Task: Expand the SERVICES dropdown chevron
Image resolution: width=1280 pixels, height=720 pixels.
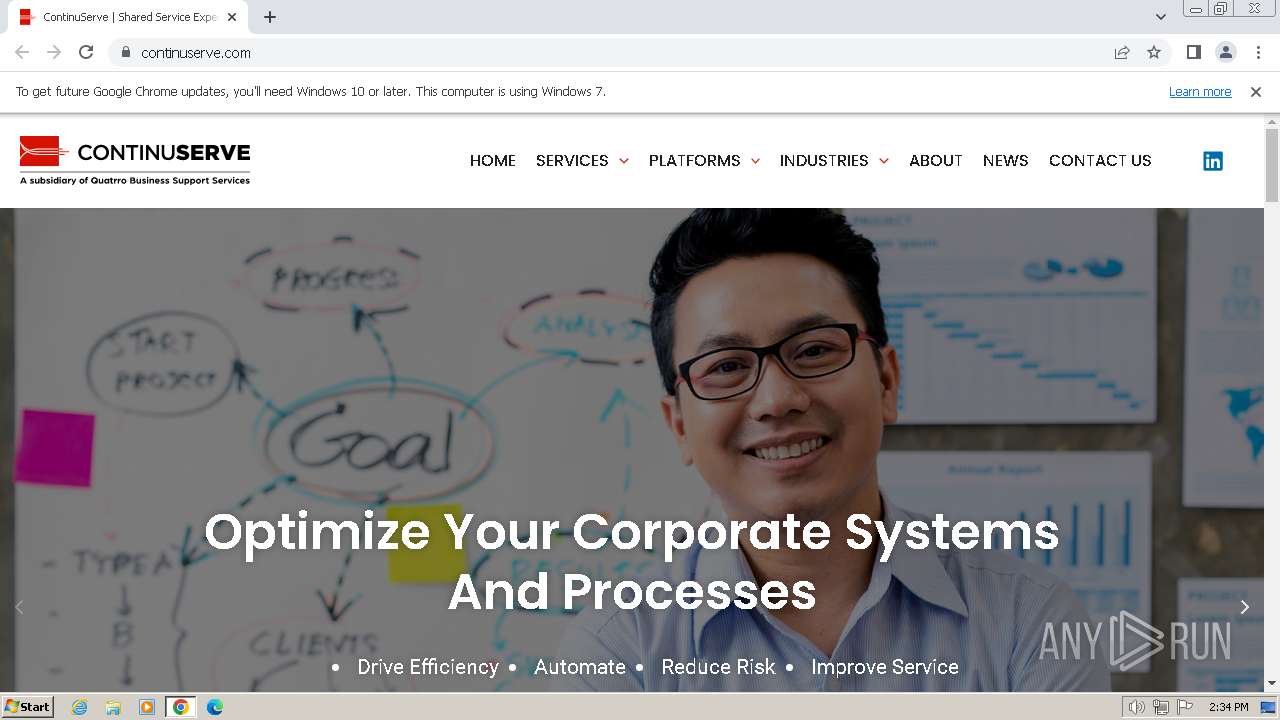Action: pos(624,161)
